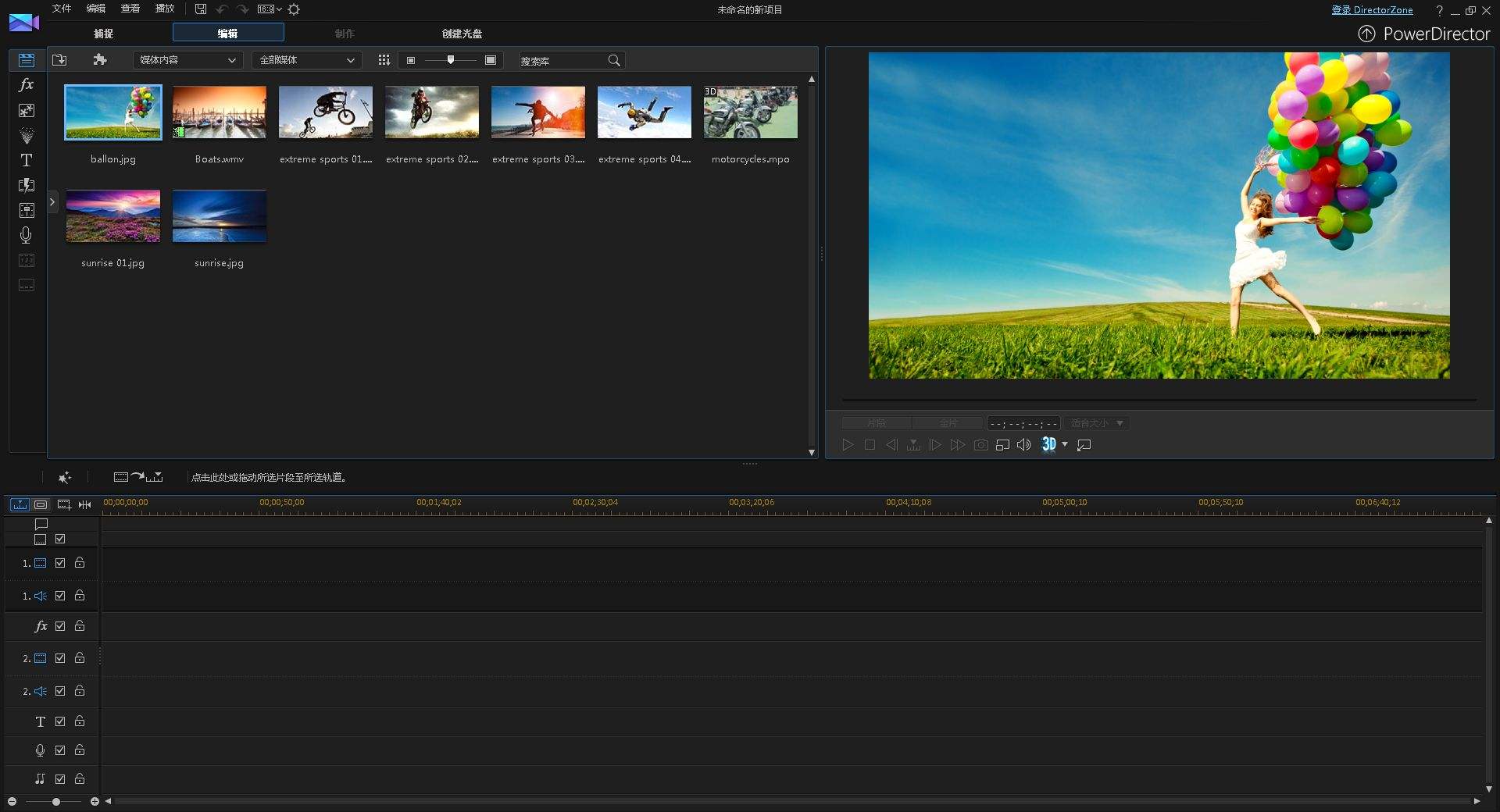The width and height of the screenshot is (1500, 812).
Task: Lock video track 1
Action: (80, 562)
